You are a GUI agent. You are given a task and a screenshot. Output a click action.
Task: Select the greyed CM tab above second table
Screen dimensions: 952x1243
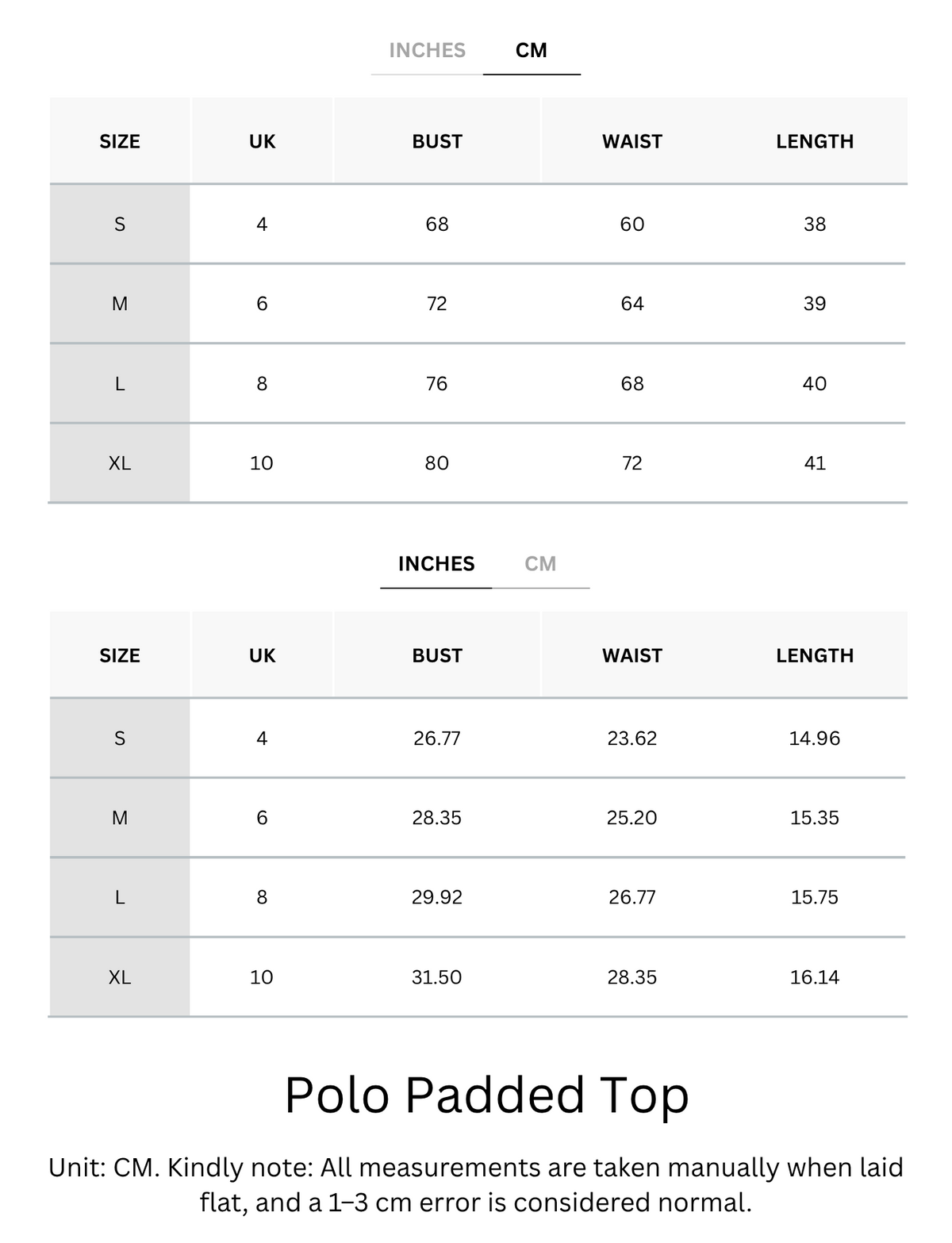click(x=540, y=564)
